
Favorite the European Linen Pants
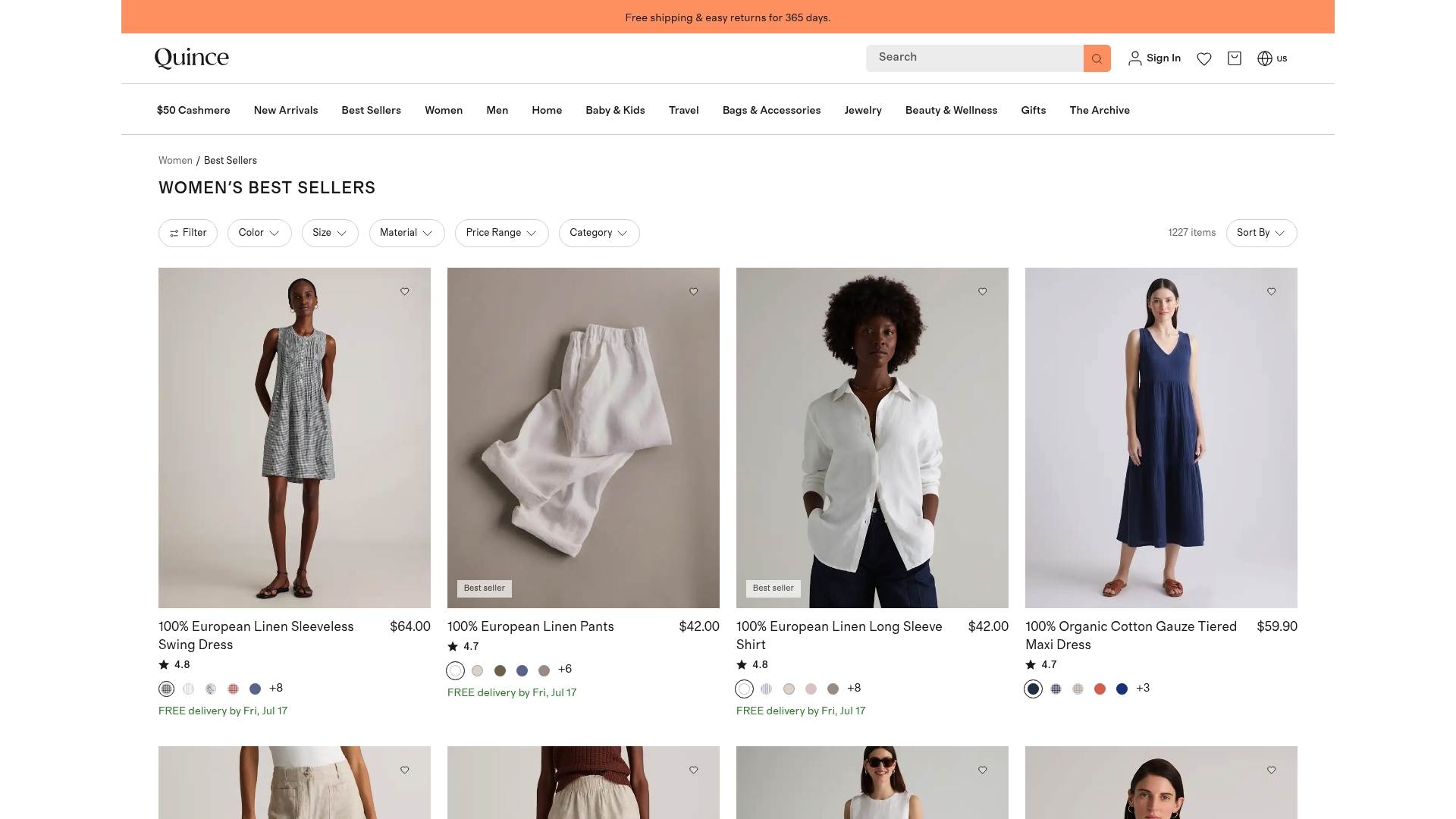click(694, 291)
